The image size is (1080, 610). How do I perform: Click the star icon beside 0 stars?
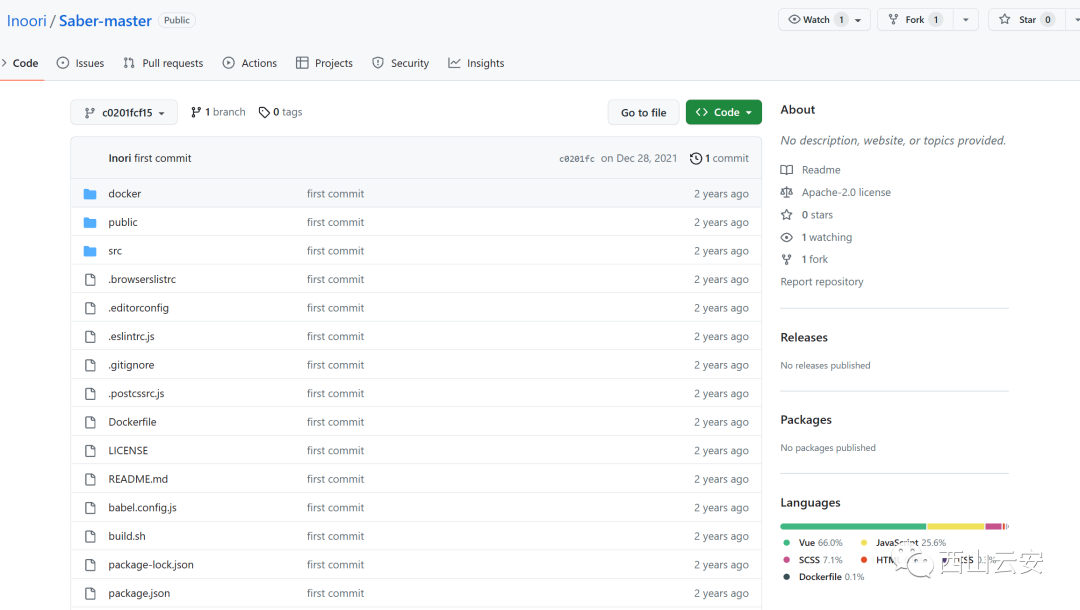pos(787,215)
